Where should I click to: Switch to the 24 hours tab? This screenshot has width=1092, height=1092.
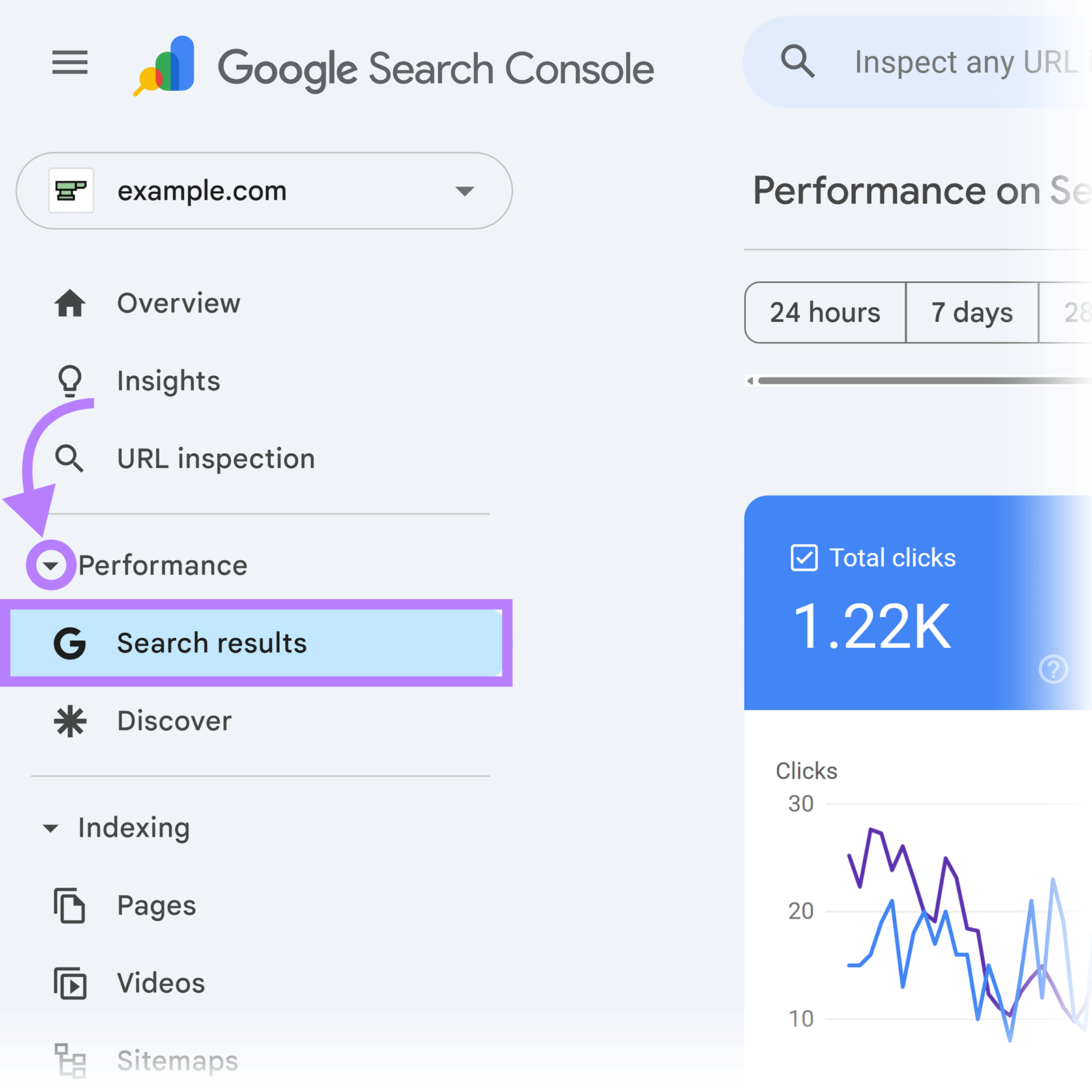pyautogui.click(x=824, y=313)
